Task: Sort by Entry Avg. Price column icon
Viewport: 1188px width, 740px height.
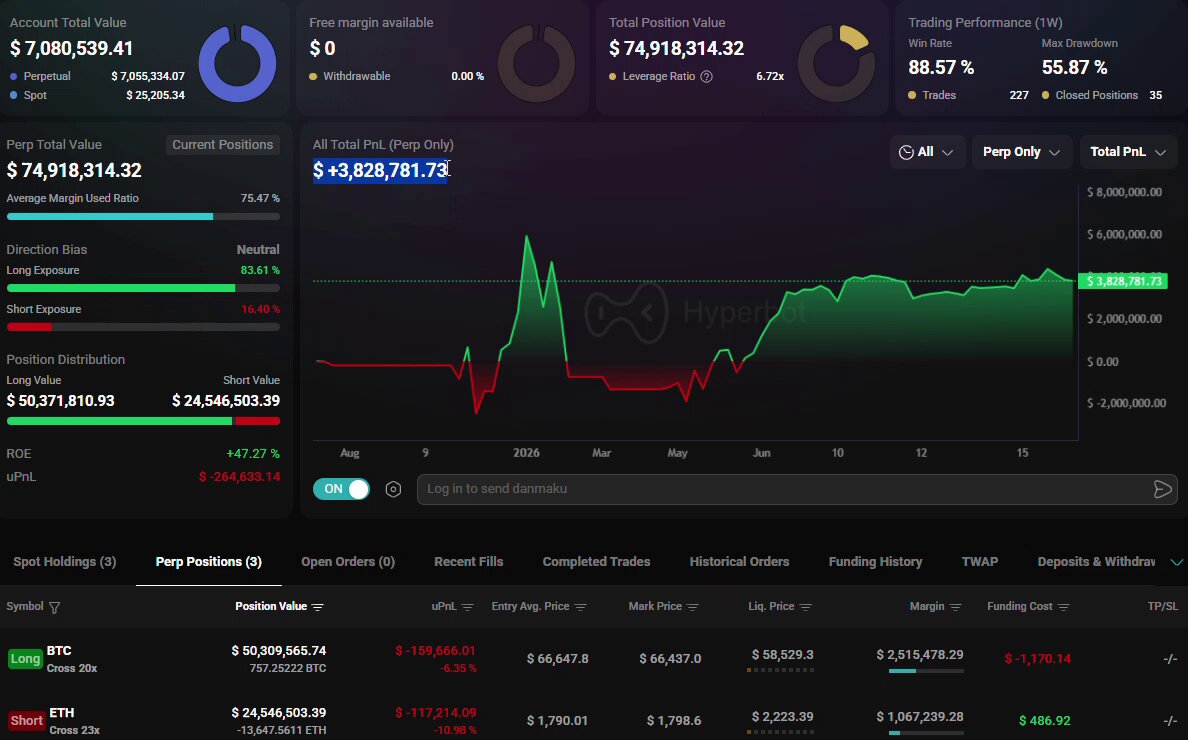Action: 580,607
